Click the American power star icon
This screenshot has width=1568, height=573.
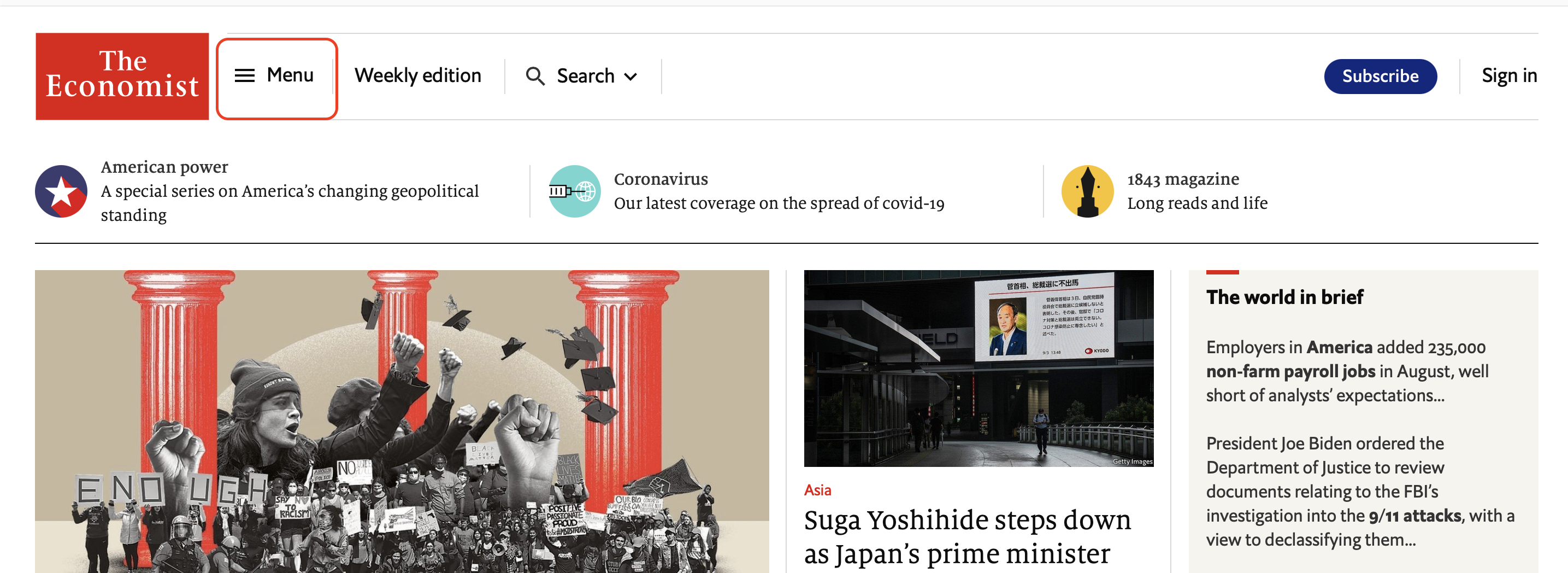(61, 191)
